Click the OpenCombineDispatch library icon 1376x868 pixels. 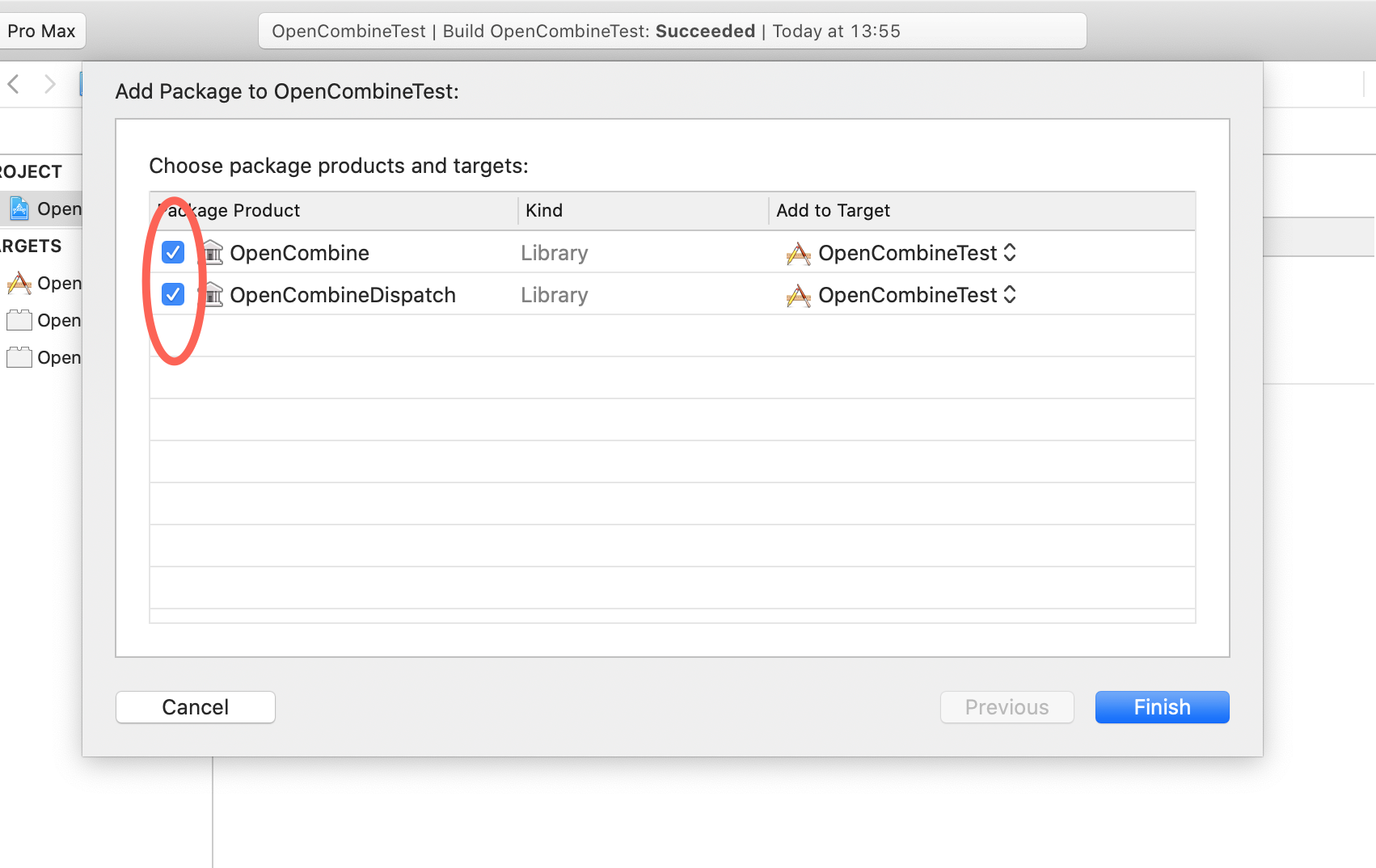[211, 294]
